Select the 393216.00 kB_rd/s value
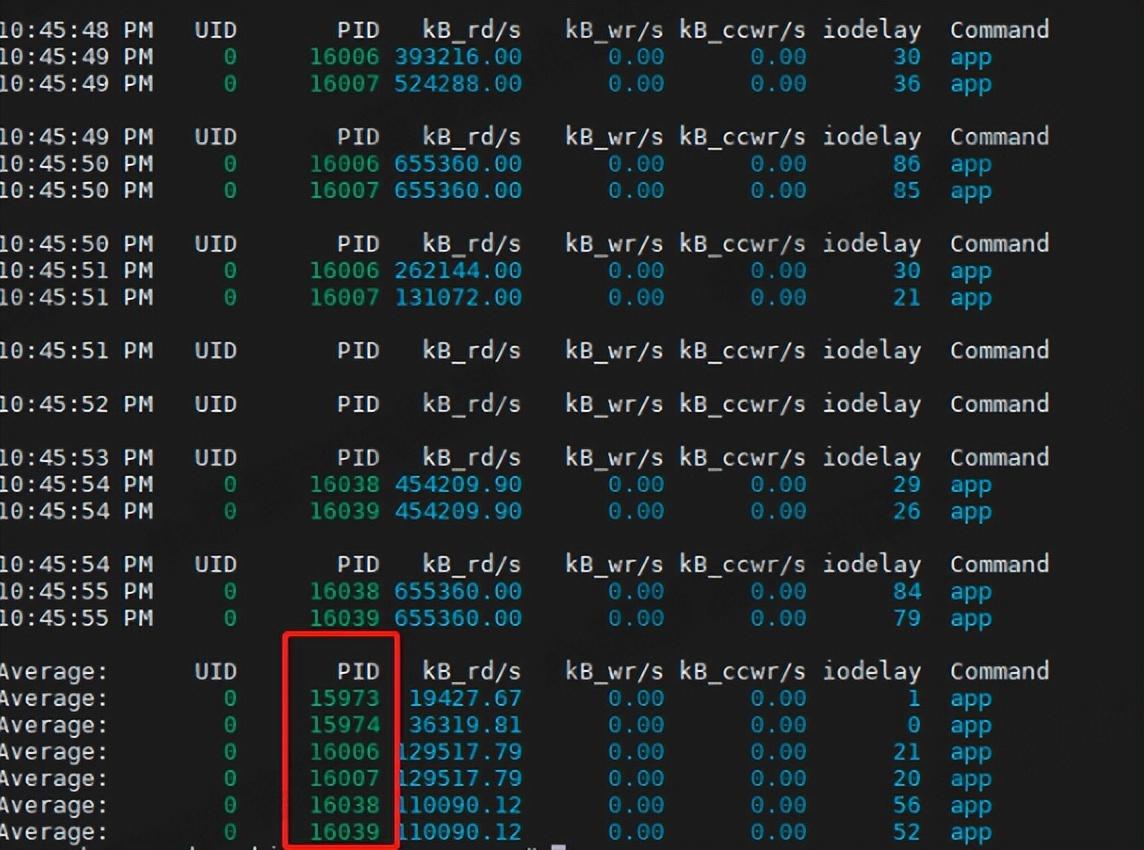1144x850 pixels. click(x=458, y=57)
